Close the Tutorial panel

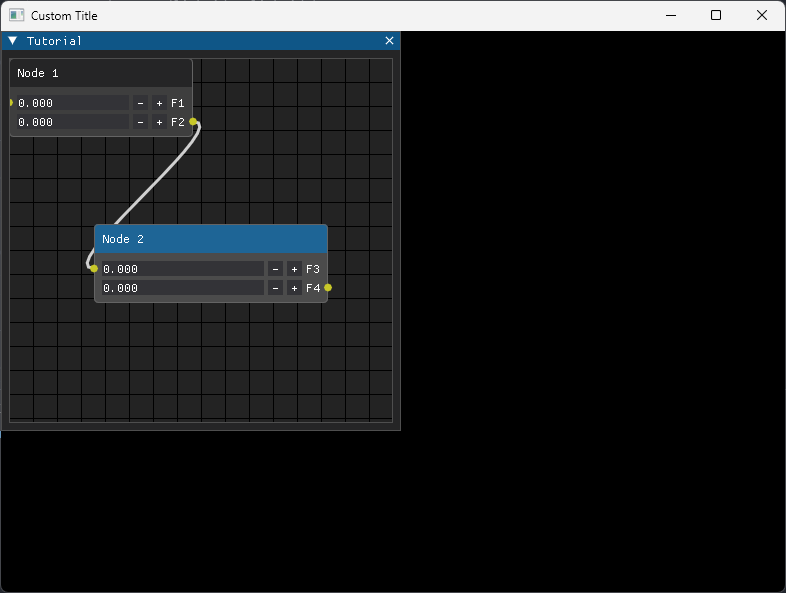point(389,41)
